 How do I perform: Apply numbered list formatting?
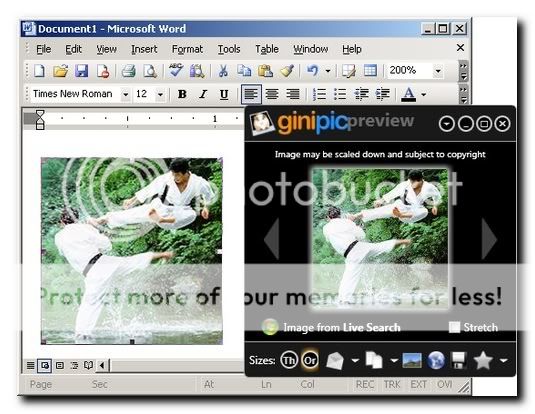[x=319, y=94]
